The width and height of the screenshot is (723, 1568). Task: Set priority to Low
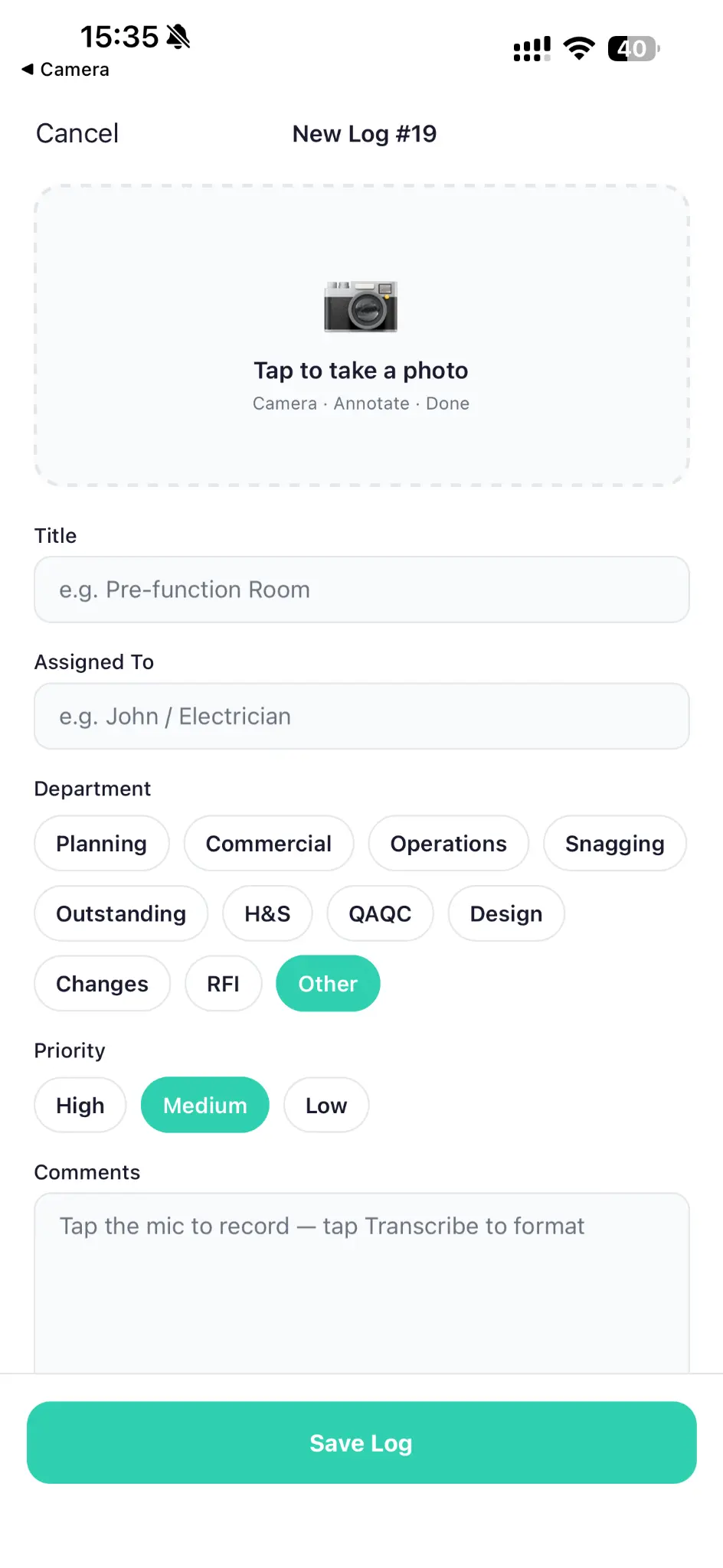pyautogui.click(x=326, y=1105)
